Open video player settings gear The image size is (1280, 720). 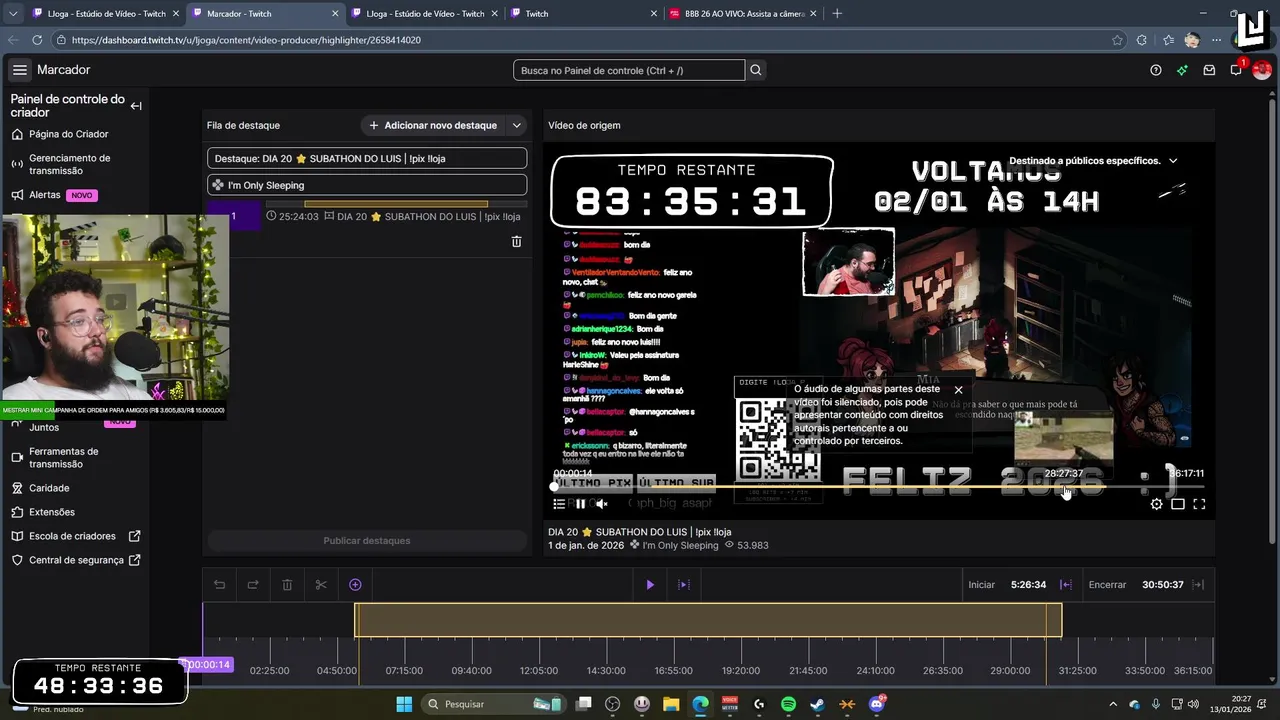coord(1157,504)
